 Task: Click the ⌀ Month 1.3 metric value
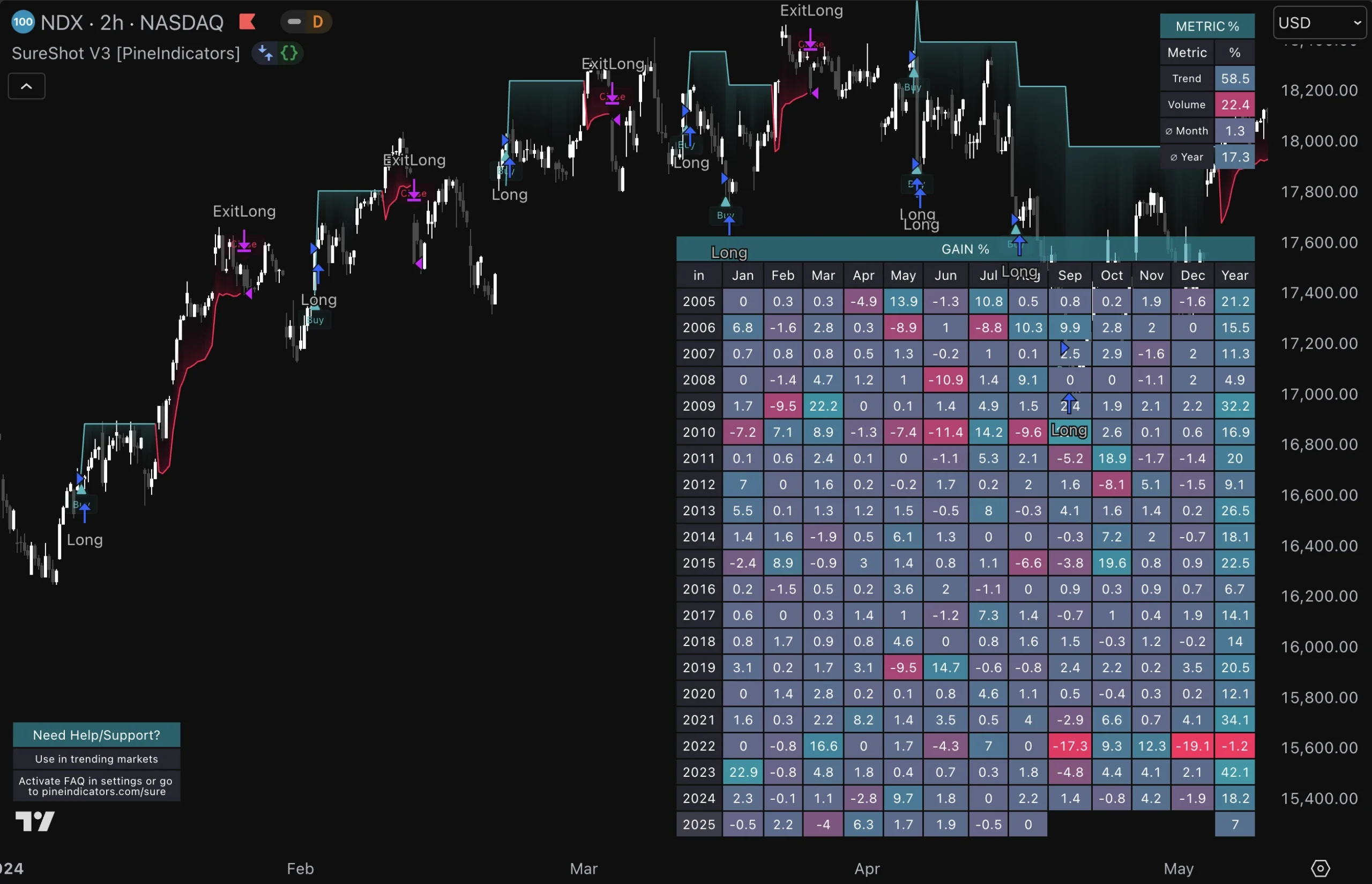pos(1235,131)
